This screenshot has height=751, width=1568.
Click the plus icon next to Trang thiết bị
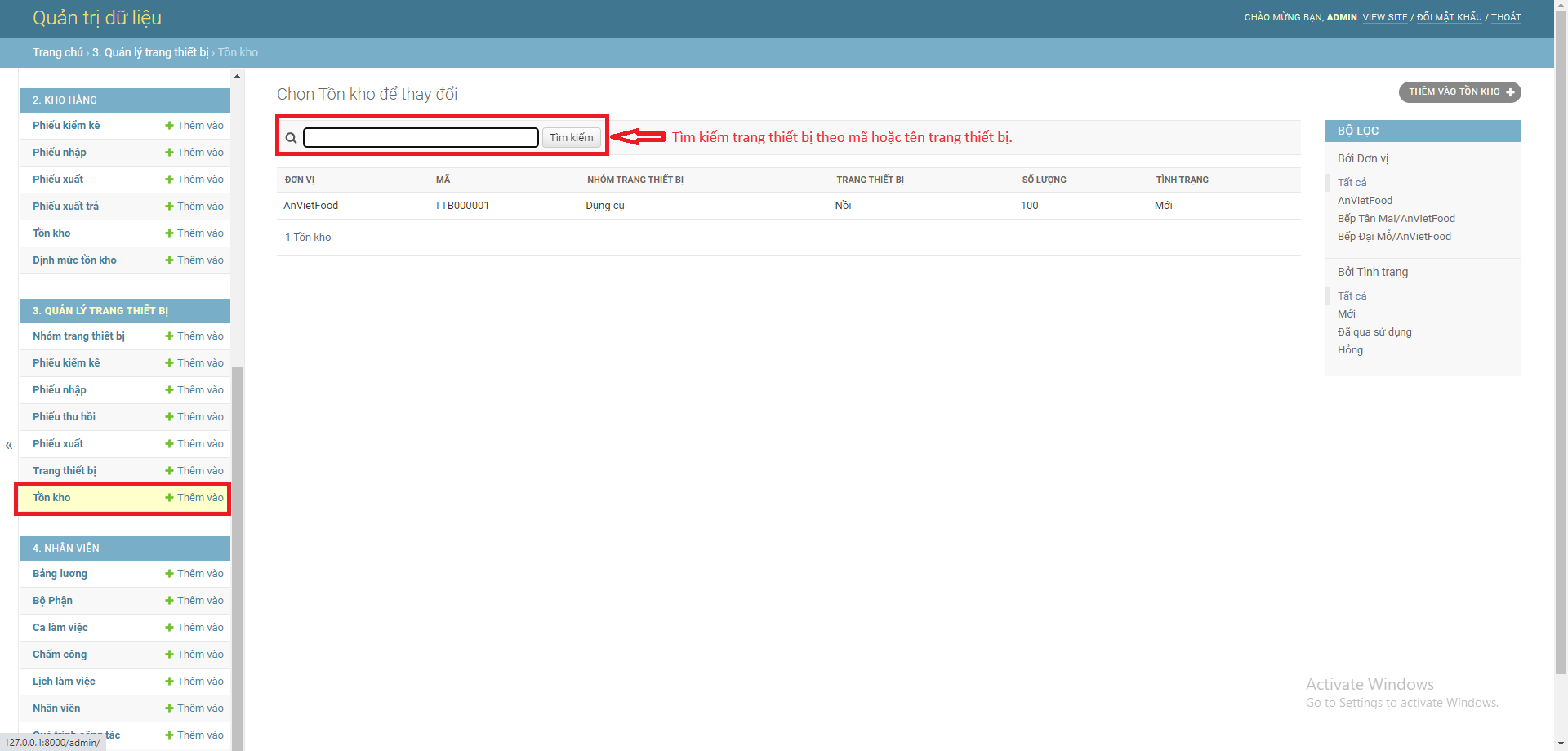coord(168,470)
